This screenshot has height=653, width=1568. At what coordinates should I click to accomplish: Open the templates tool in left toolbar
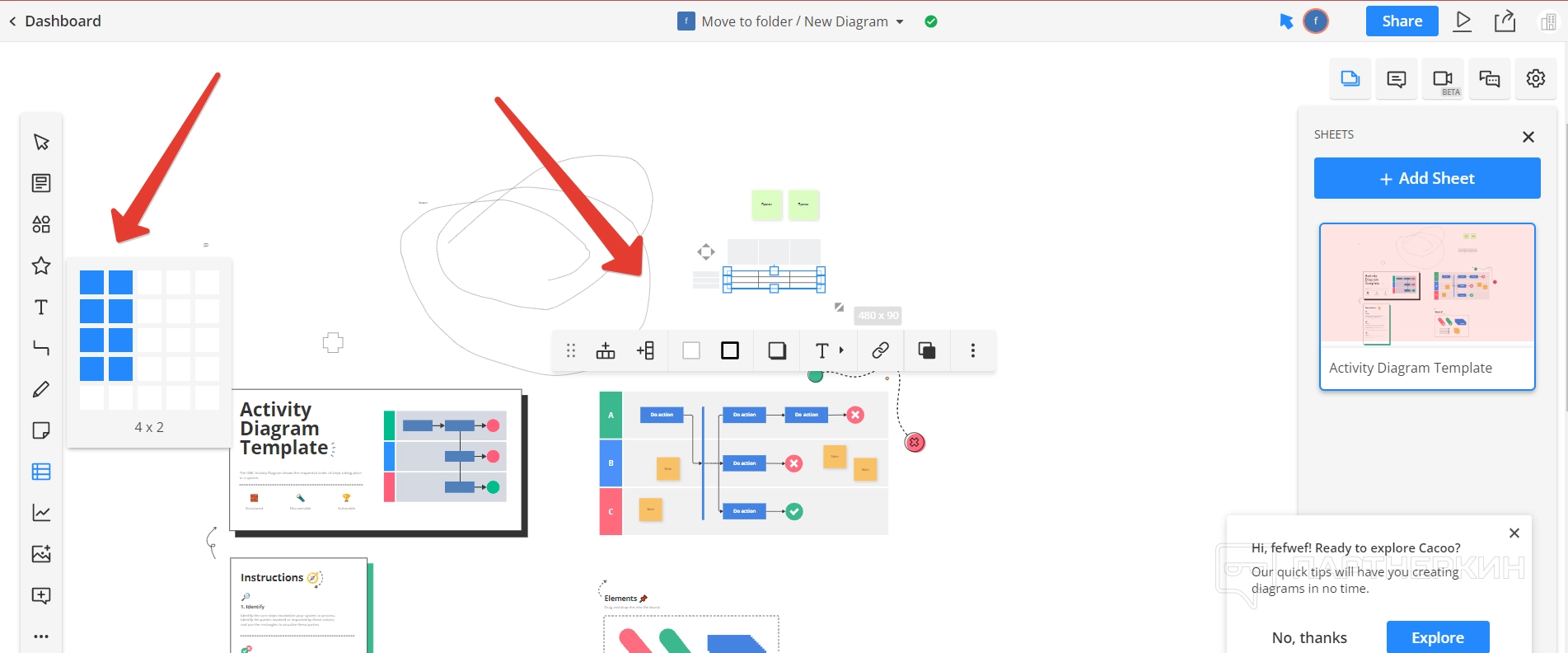(x=41, y=183)
